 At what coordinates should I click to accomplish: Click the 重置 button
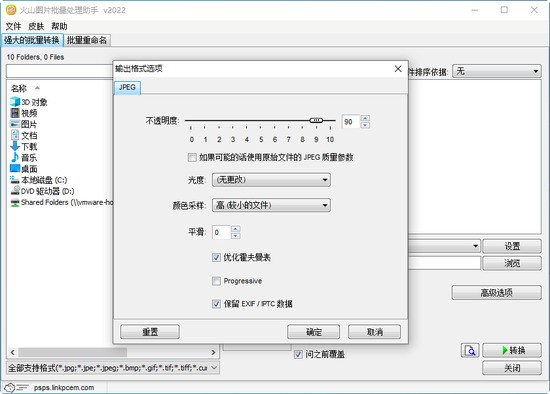150,332
